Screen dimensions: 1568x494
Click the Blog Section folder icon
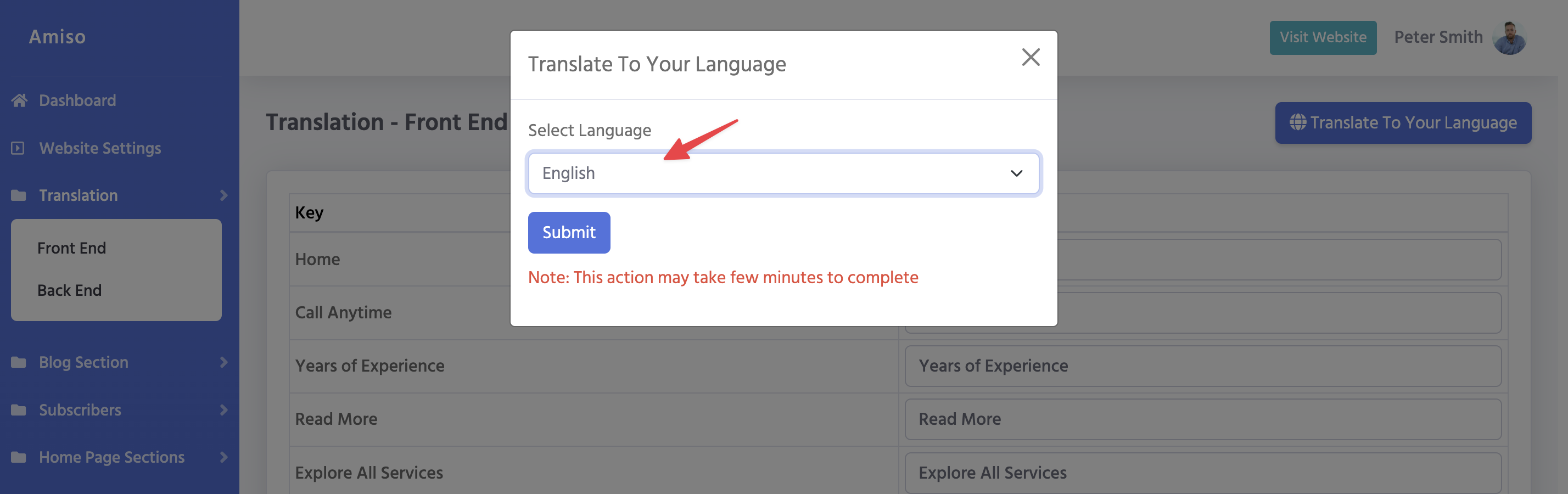[x=18, y=363]
